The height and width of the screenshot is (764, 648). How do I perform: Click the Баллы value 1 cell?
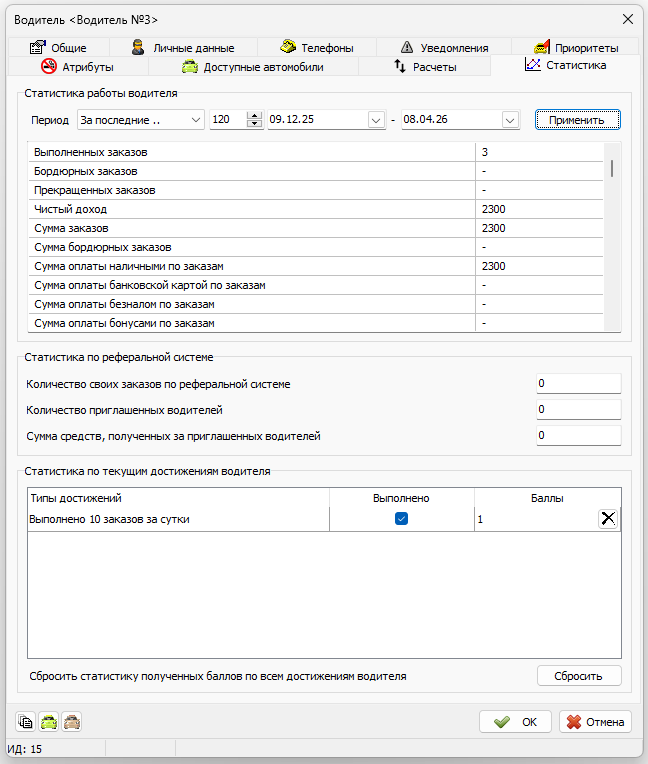536,519
